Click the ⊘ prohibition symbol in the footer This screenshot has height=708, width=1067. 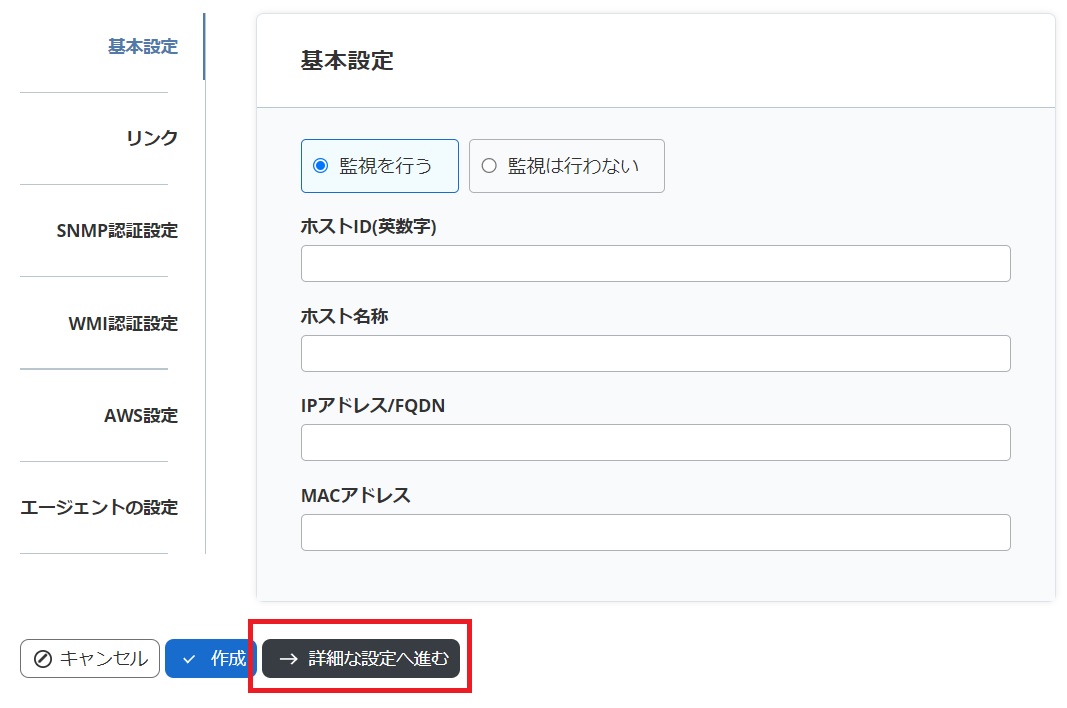[x=41, y=659]
